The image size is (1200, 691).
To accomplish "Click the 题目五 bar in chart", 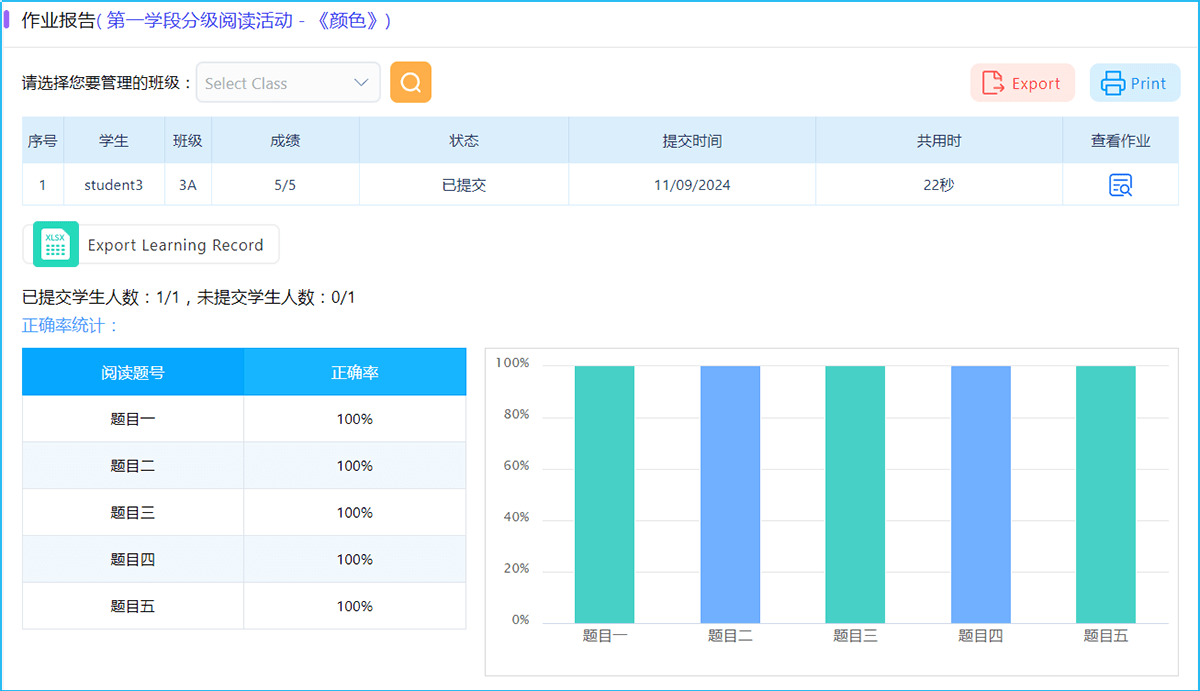I will point(1105,494).
